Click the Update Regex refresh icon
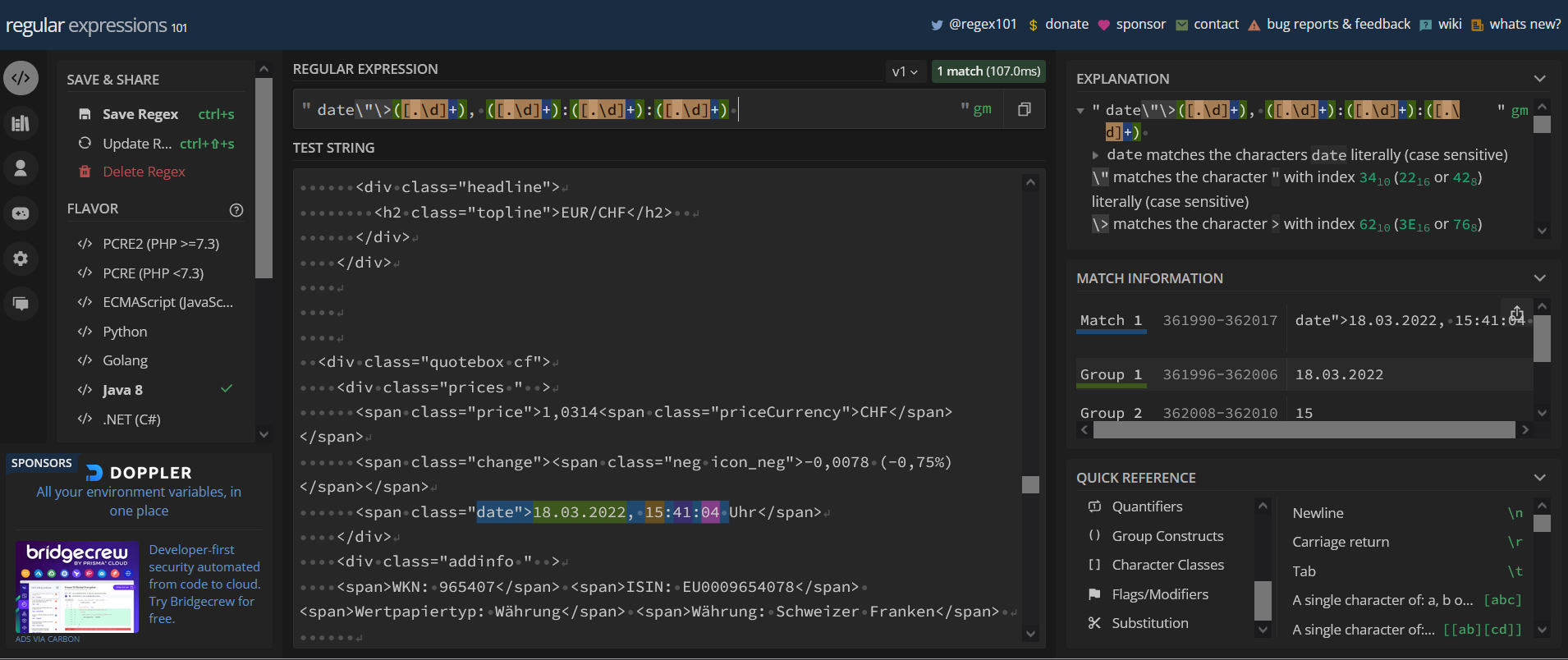This screenshot has width=1568, height=660. click(x=85, y=143)
